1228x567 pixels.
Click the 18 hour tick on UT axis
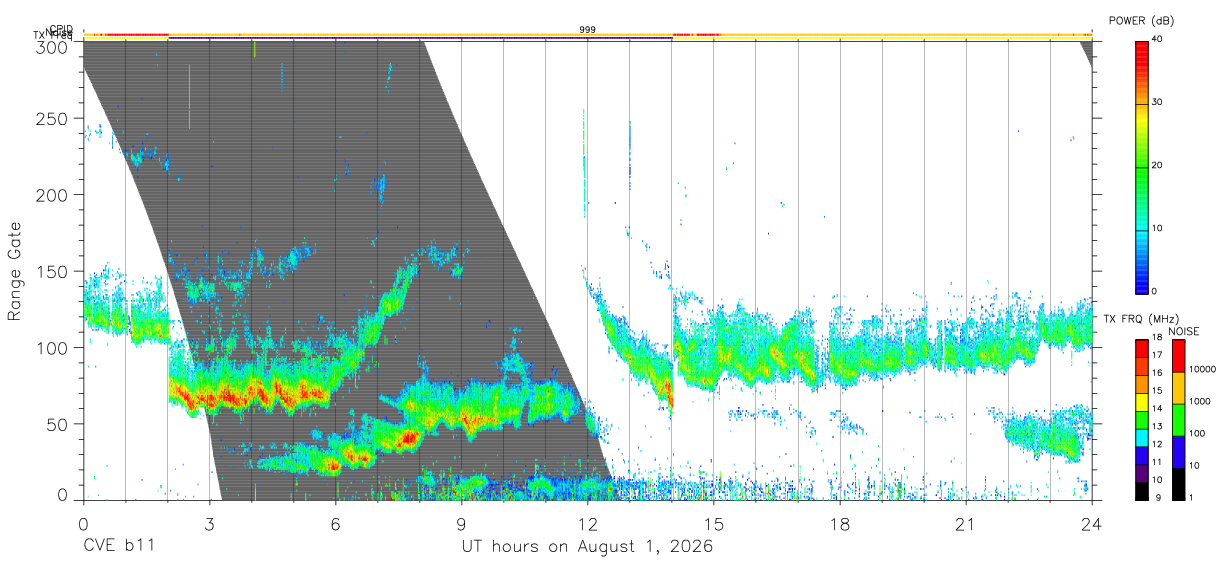point(840,524)
